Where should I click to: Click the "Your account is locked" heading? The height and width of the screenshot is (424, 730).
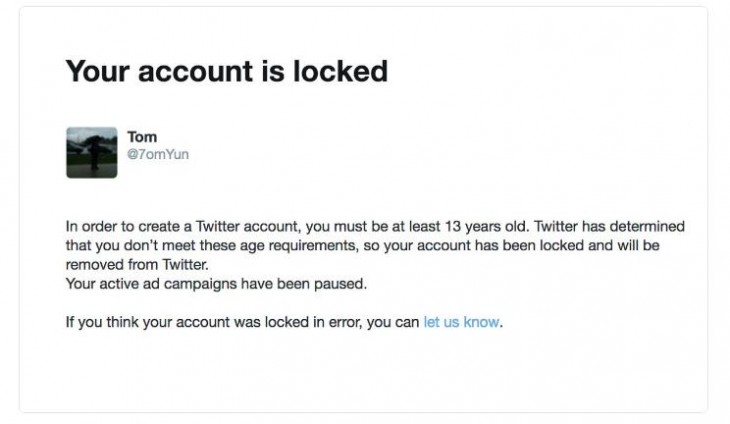pyautogui.click(x=226, y=71)
